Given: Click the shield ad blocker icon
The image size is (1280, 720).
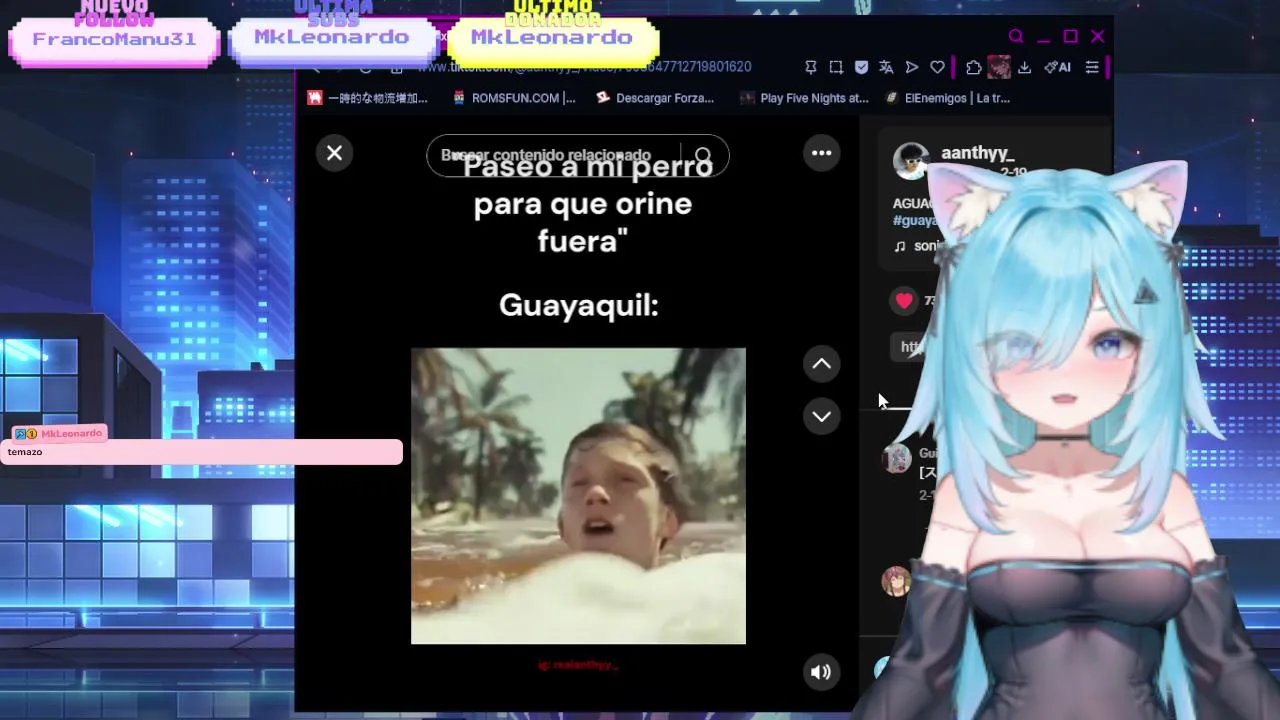Looking at the screenshot, I should click(861, 67).
